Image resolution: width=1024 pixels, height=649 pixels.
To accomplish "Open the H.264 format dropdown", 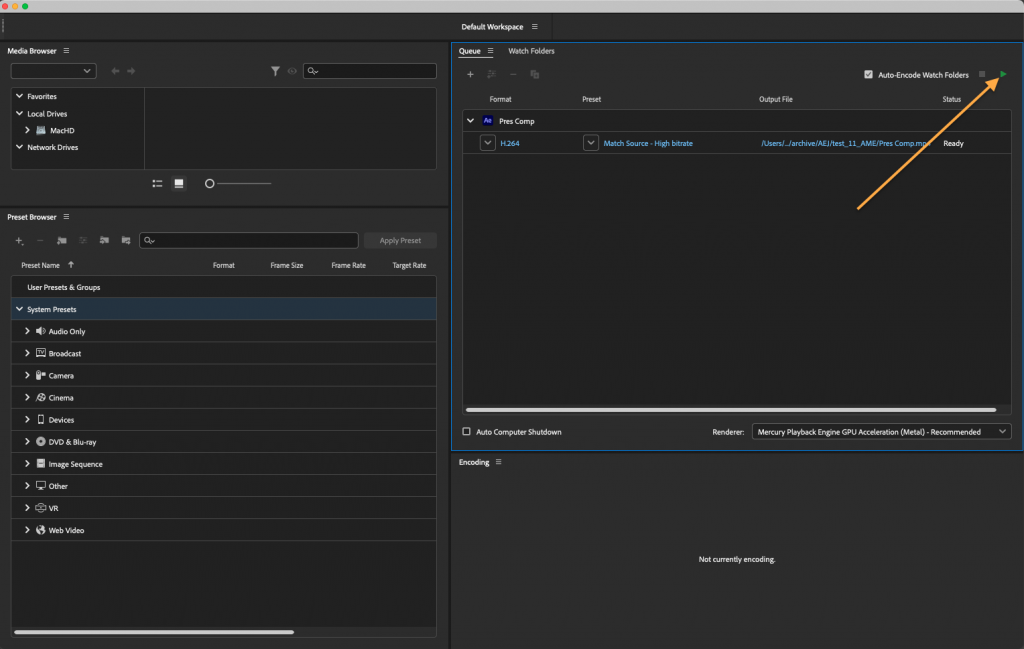I will [488, 143].
